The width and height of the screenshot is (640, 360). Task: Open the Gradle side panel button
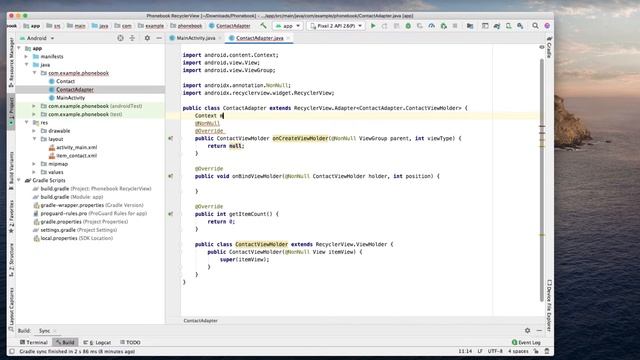[549, 47]
